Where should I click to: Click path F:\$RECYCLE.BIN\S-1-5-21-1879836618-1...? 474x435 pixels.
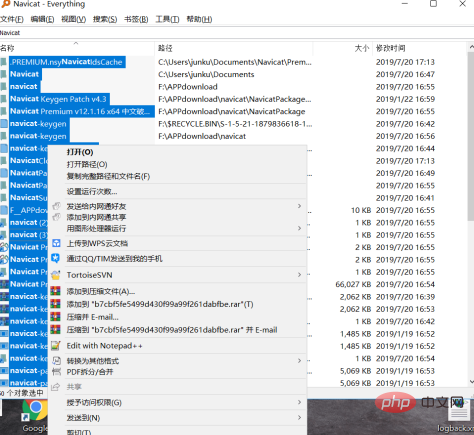235,124
